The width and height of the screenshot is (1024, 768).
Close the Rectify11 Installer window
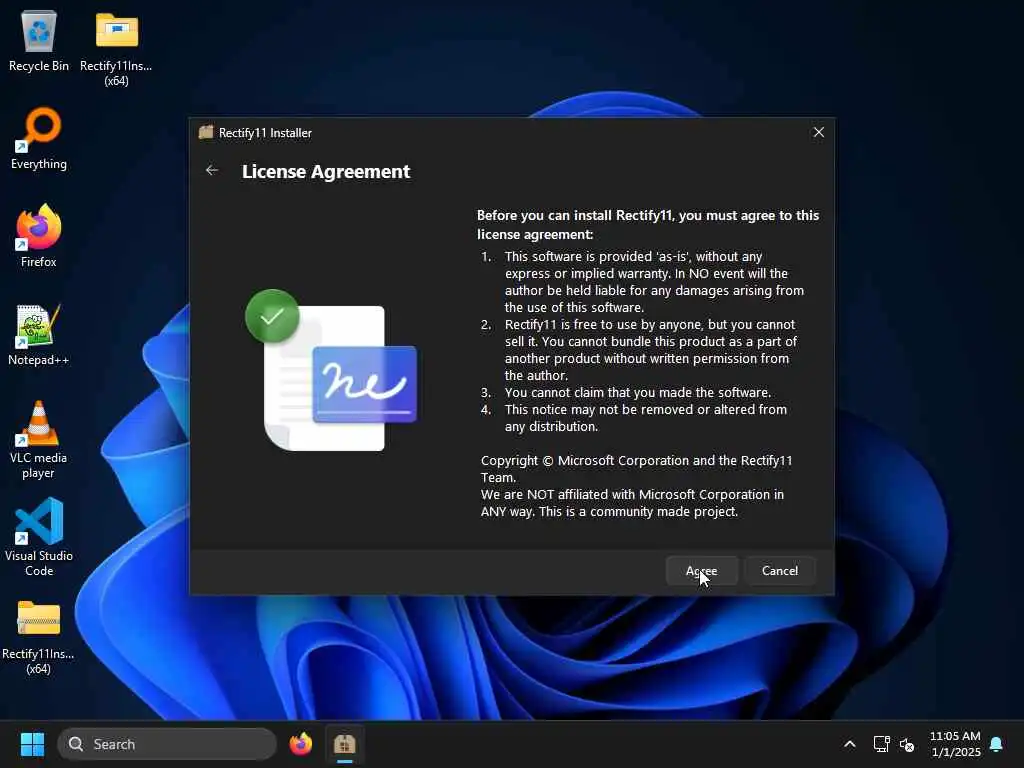click(x=818, y=133)
